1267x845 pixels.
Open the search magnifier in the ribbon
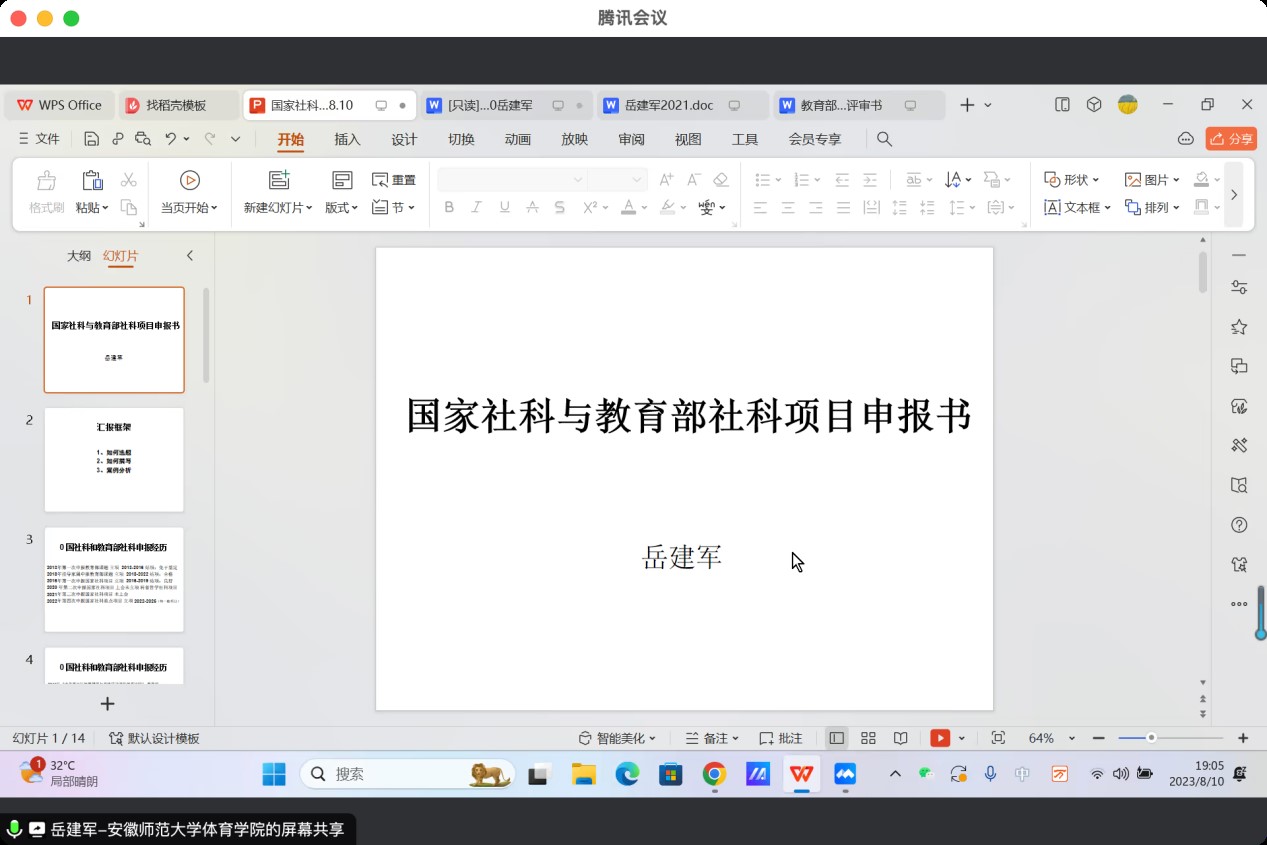click(x=884, y=139)
